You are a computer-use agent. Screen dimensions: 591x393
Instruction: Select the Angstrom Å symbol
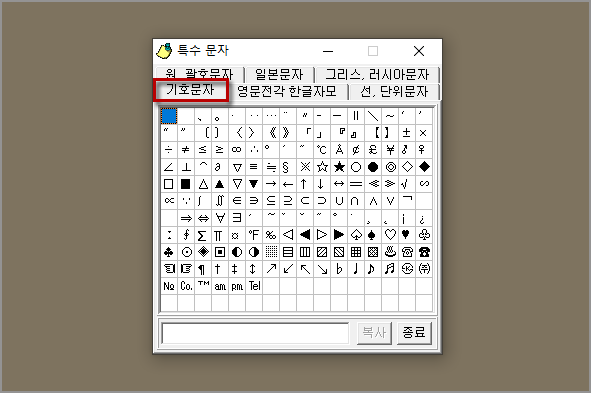(x=339, y=150)
